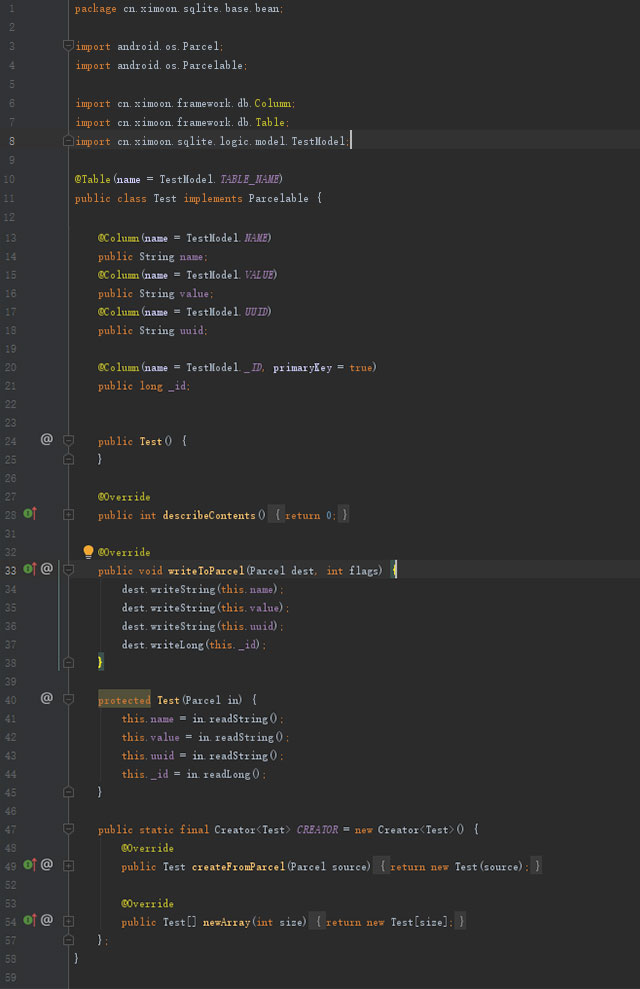The width and height of the screenshot is (640, 989).
Task: Click 'primaryKey' in the _ID column annotation
Action: click(x=302, y=367)
